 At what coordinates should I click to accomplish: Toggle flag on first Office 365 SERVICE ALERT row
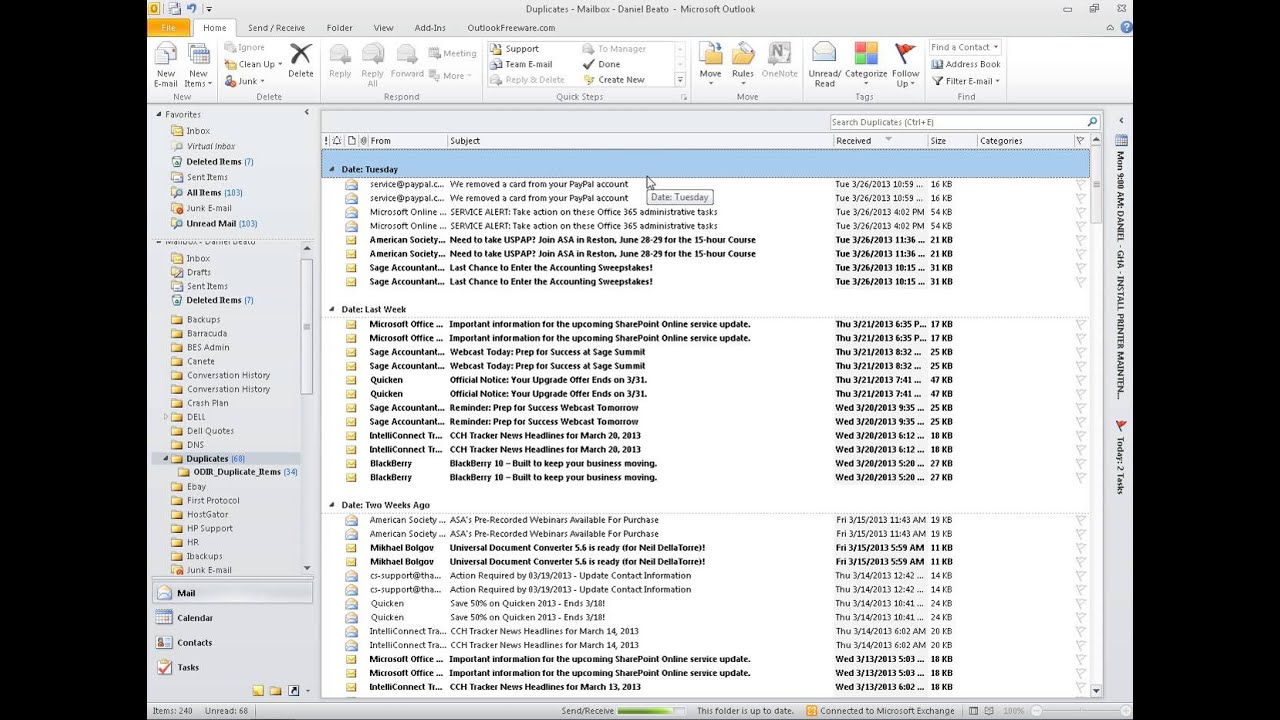pyautogui.click(x=1080, y=212)
